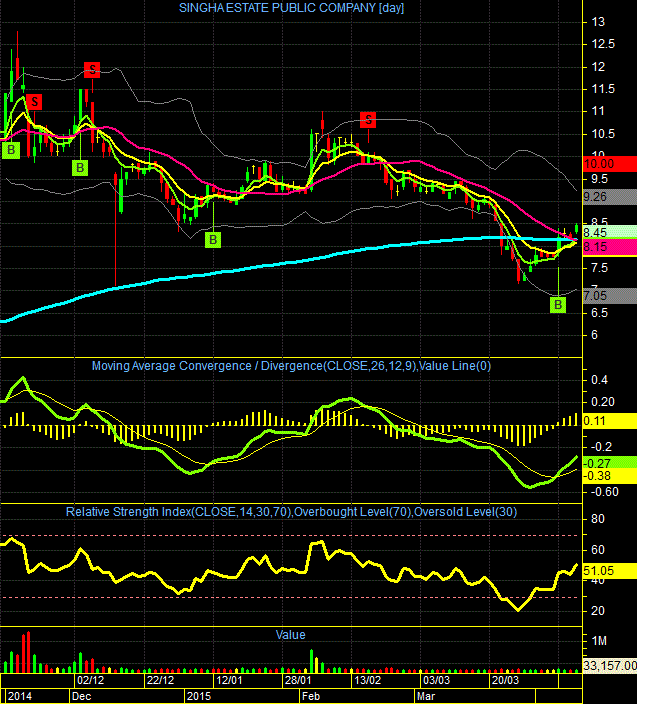Click the yellow -0.38 signal line value
The image size is (647, 704).
(x=609, y=476)
